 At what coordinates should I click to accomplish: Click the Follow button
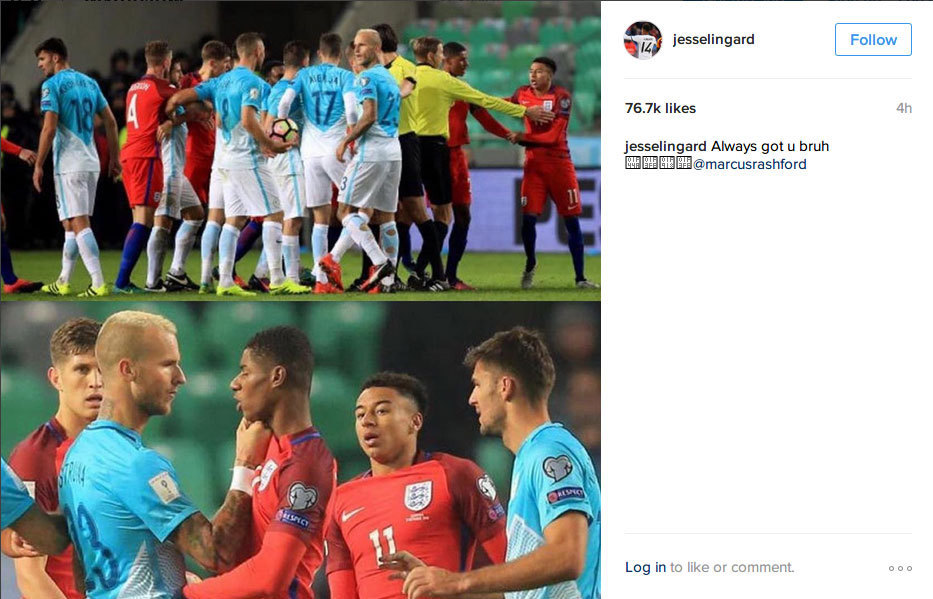[873, 40]
